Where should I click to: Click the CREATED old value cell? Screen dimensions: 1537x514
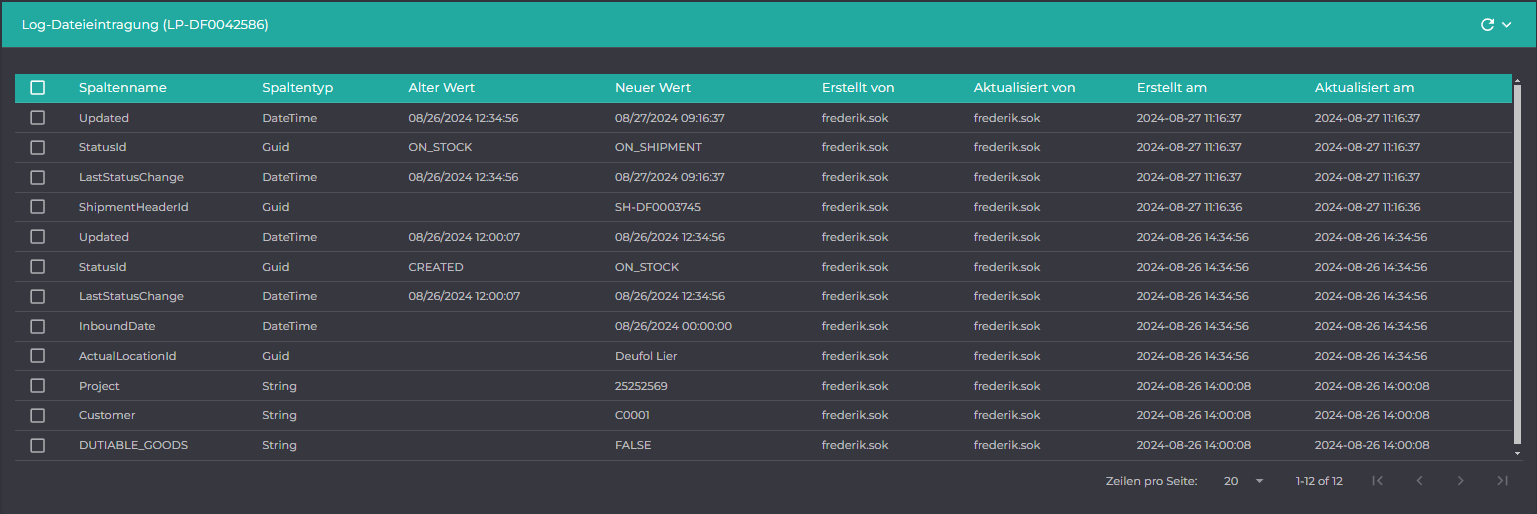(436, 267)
